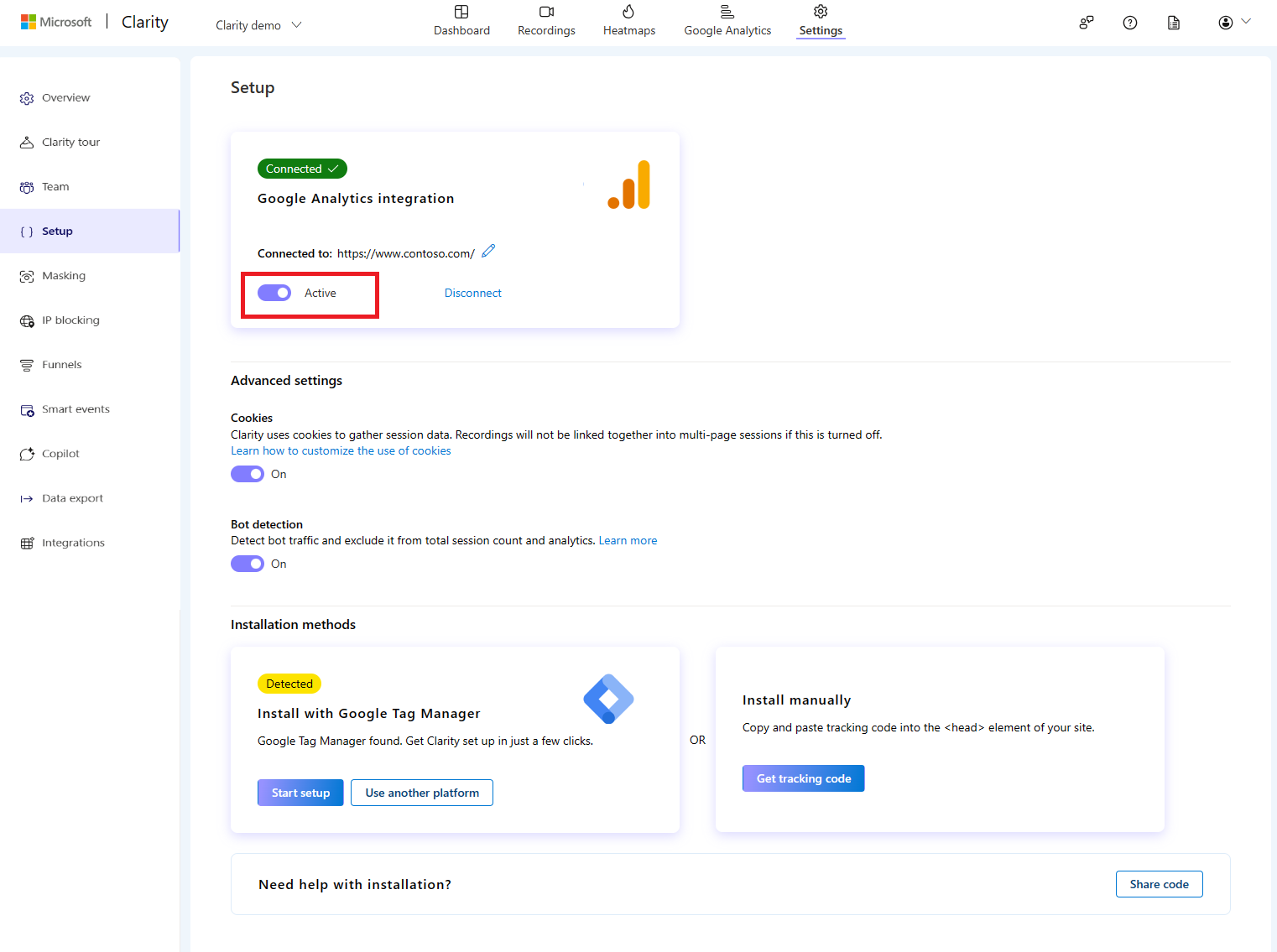Click the Data export arrow icon
Viewport: 1277px width, 952px height.
[x=27, y=498]
